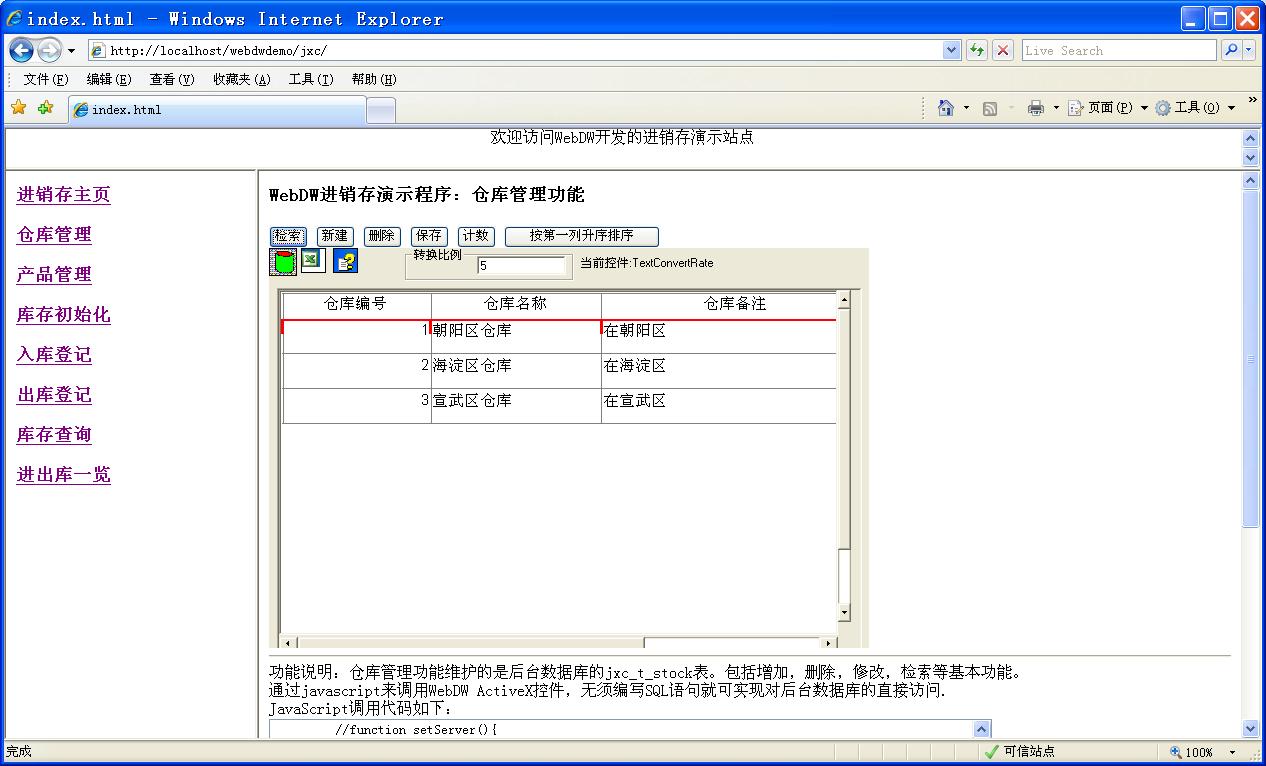Expand command bar overflow chevron
Viewport: 1266px width, 766px height.
pos(1252,101)
